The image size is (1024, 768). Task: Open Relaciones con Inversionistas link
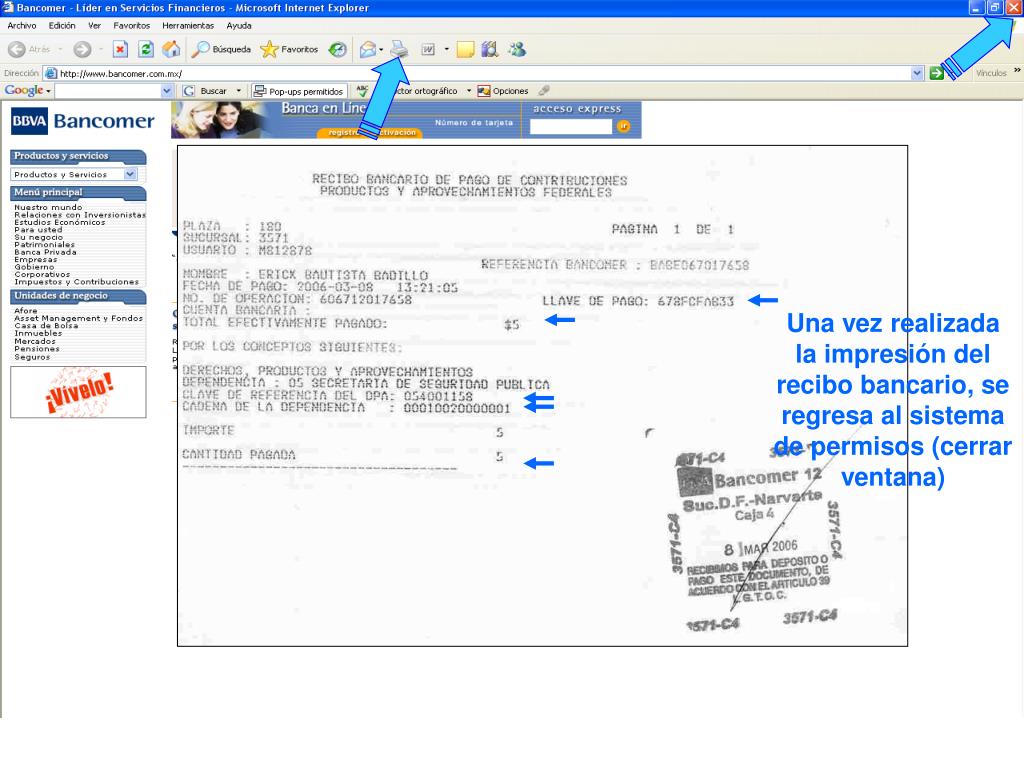(x=80, y=215)
